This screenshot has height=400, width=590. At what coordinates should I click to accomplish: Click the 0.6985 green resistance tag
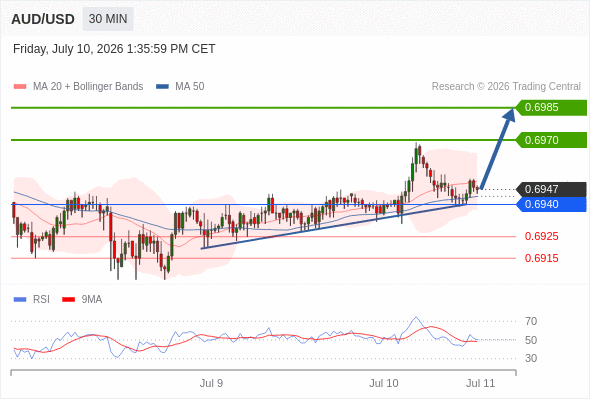pos(551,108)
